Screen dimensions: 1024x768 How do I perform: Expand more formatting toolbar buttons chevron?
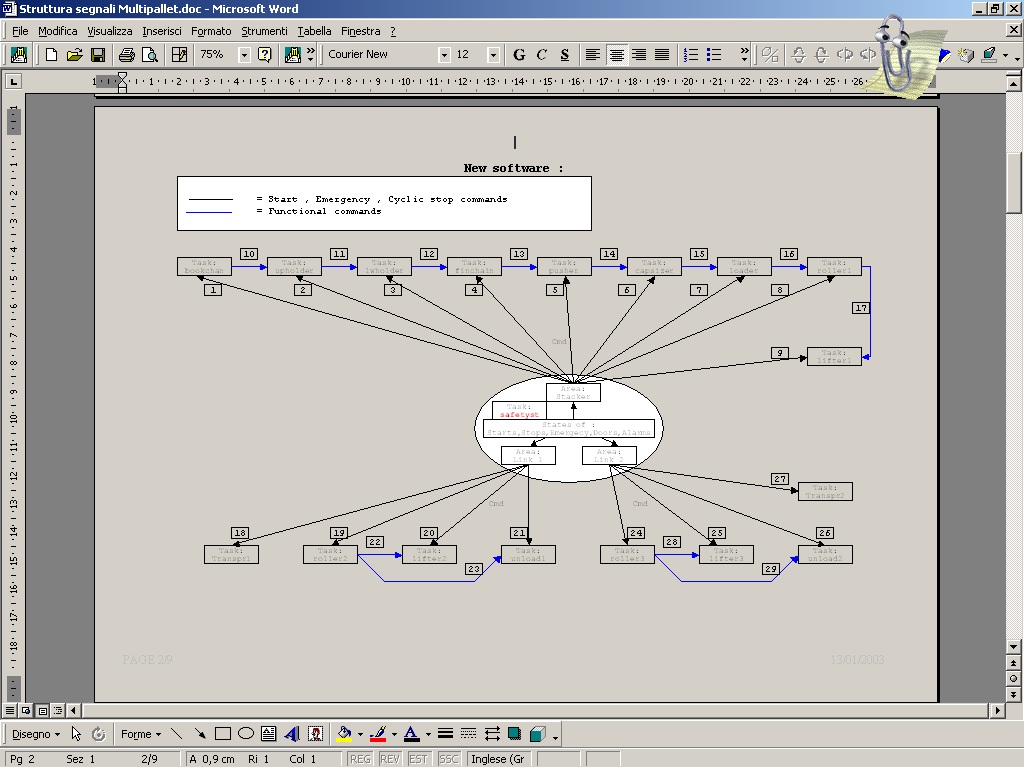pyautogui.click(x=744, y=55)
